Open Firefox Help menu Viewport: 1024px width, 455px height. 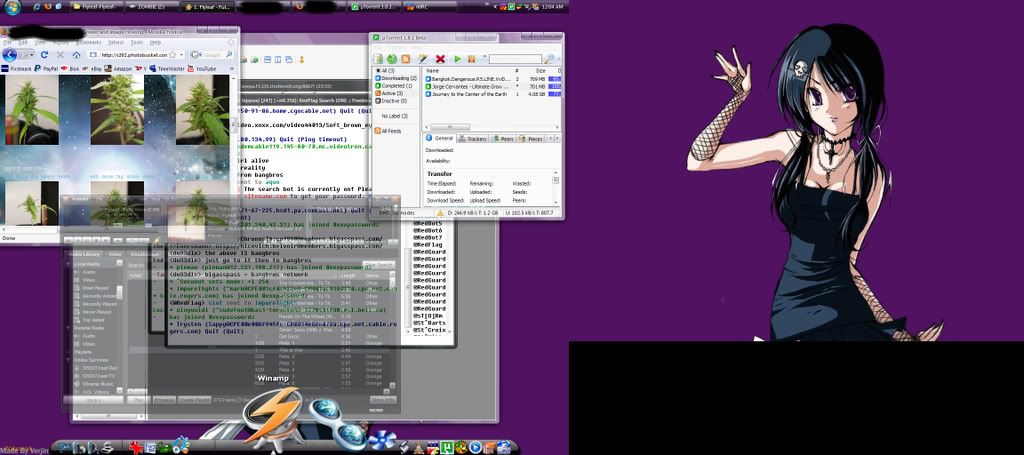coord(155,42)
